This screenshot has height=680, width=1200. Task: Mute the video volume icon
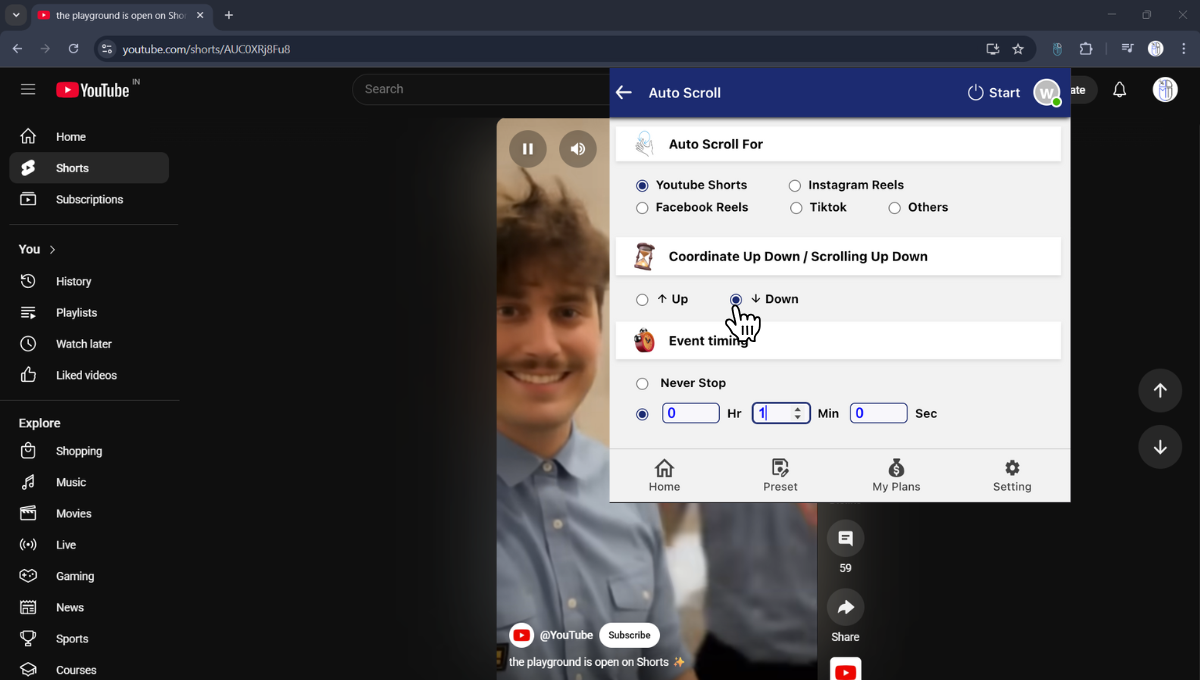578,149
